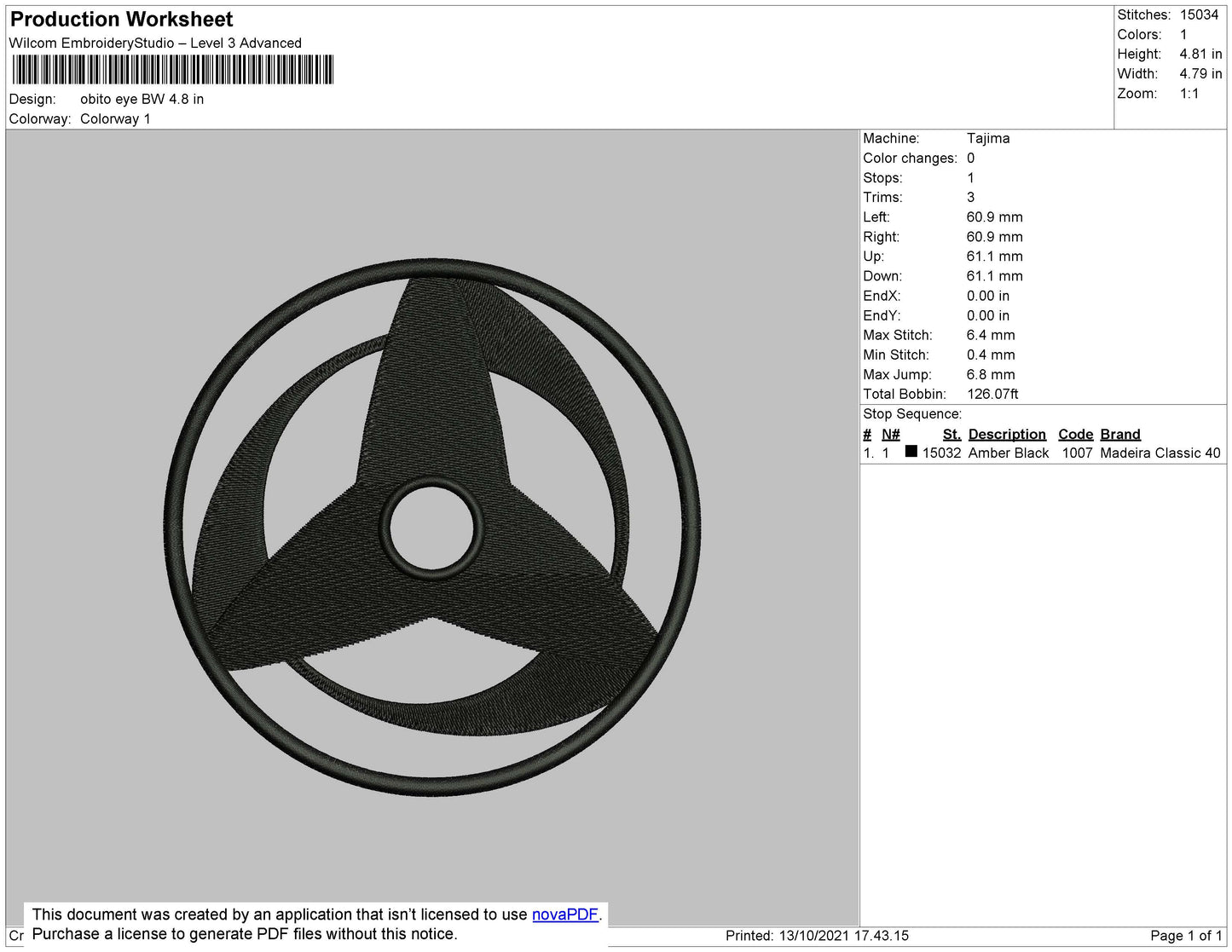Click the 'Stop Sequence:' label

tap(912, 413)
